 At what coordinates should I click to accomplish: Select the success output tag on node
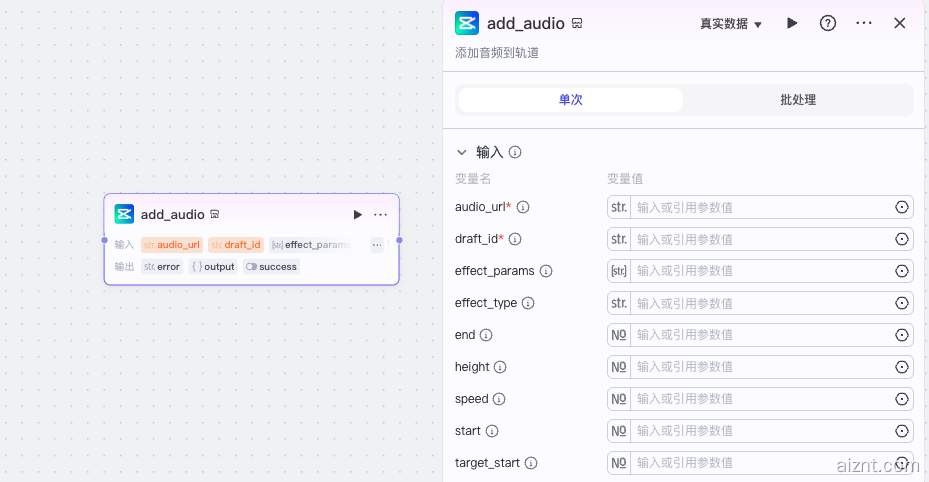271,266
